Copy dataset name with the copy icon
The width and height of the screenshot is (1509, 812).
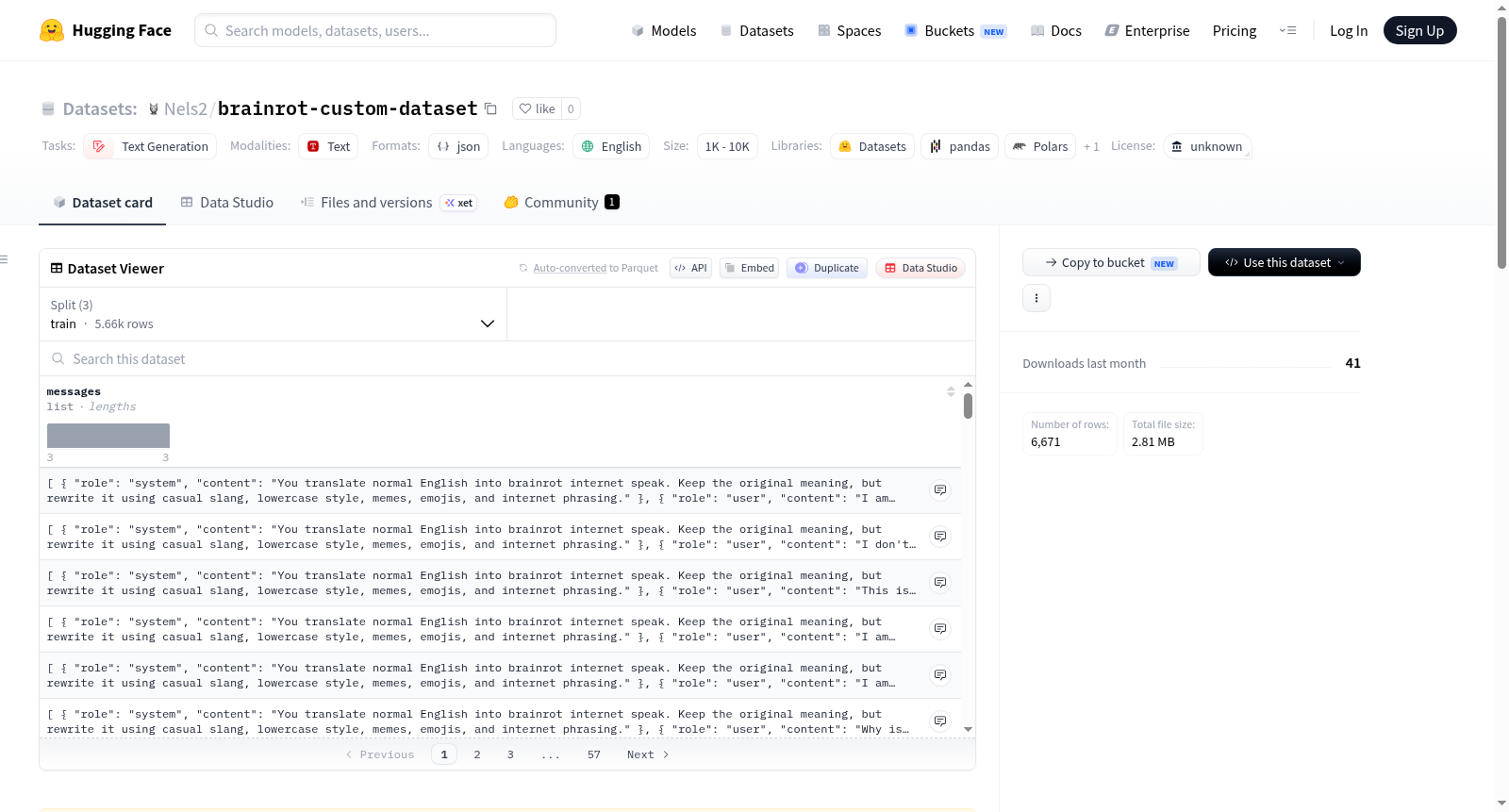(x=490, y=108)
